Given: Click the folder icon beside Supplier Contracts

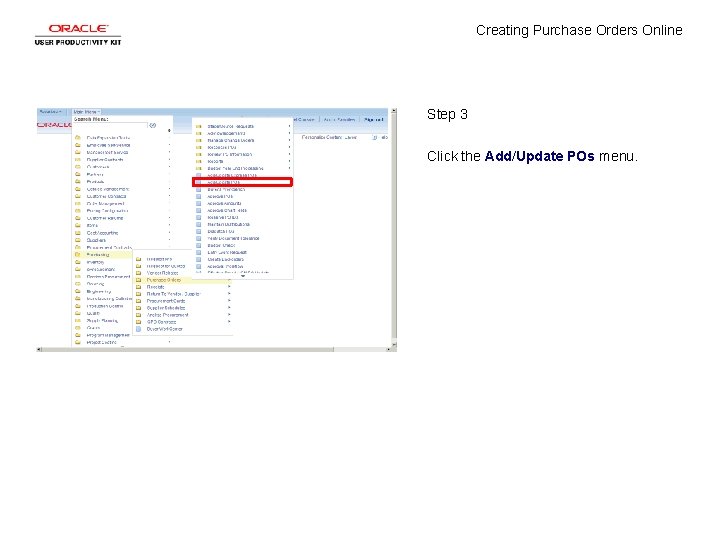Looking at the screenshot, I should (x=78, y=159).
